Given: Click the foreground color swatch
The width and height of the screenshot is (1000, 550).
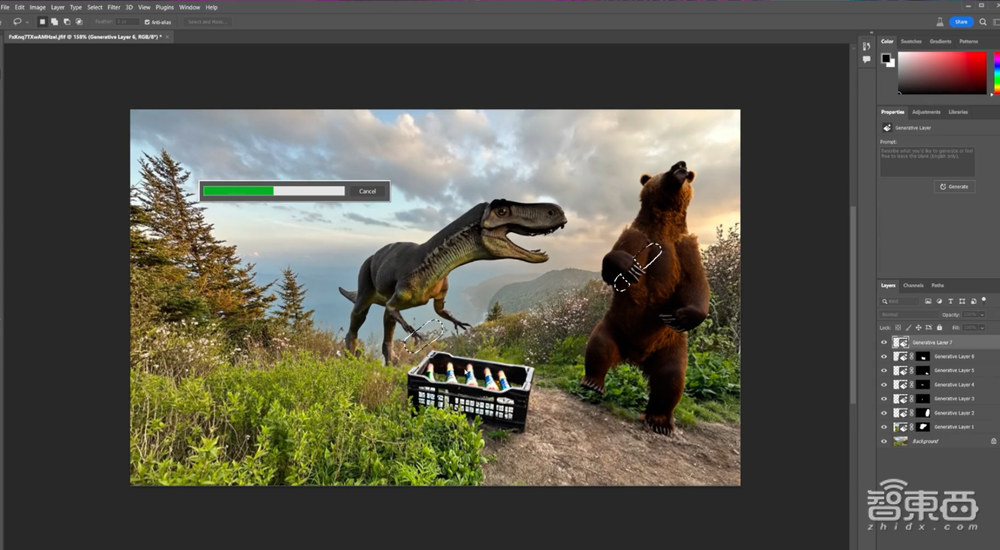Looking at the screenshot, I should click(x=886, y=59).
